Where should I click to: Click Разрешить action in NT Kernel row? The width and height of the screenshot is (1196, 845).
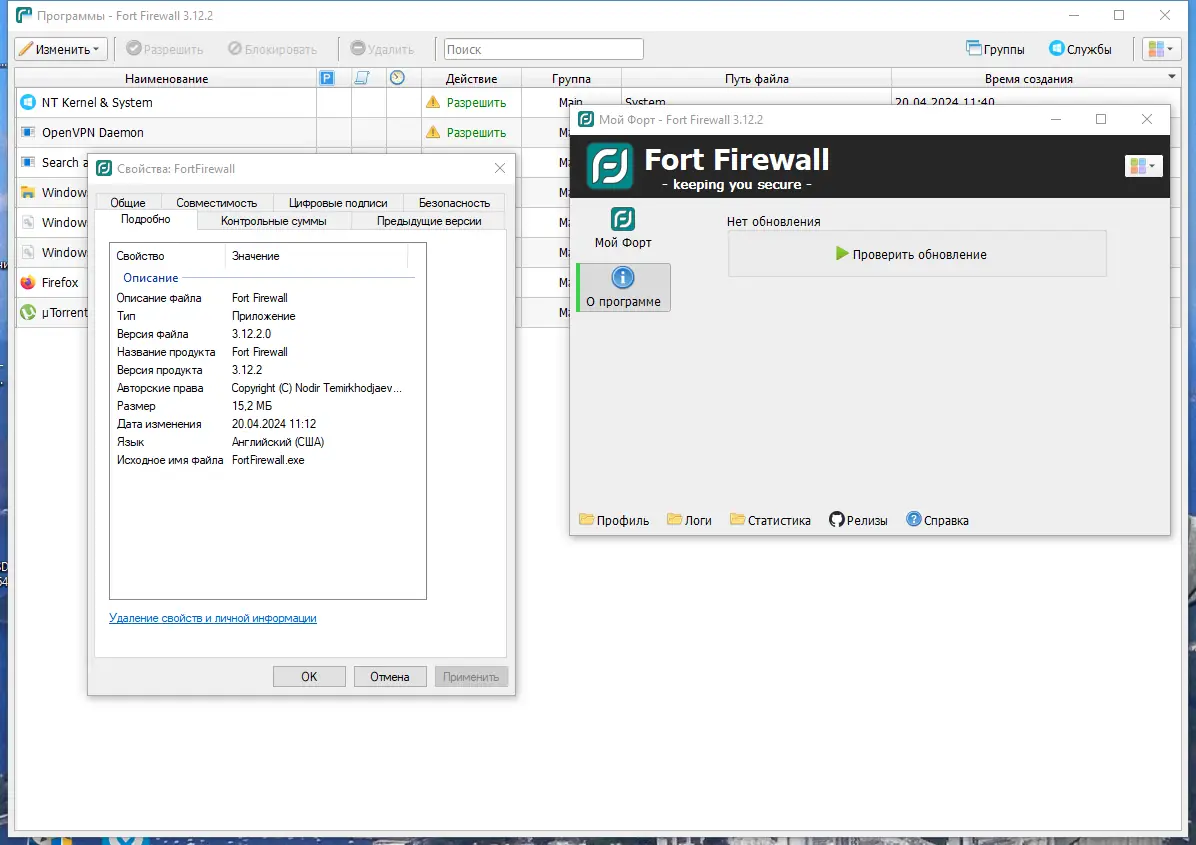(x=476, y=103)
